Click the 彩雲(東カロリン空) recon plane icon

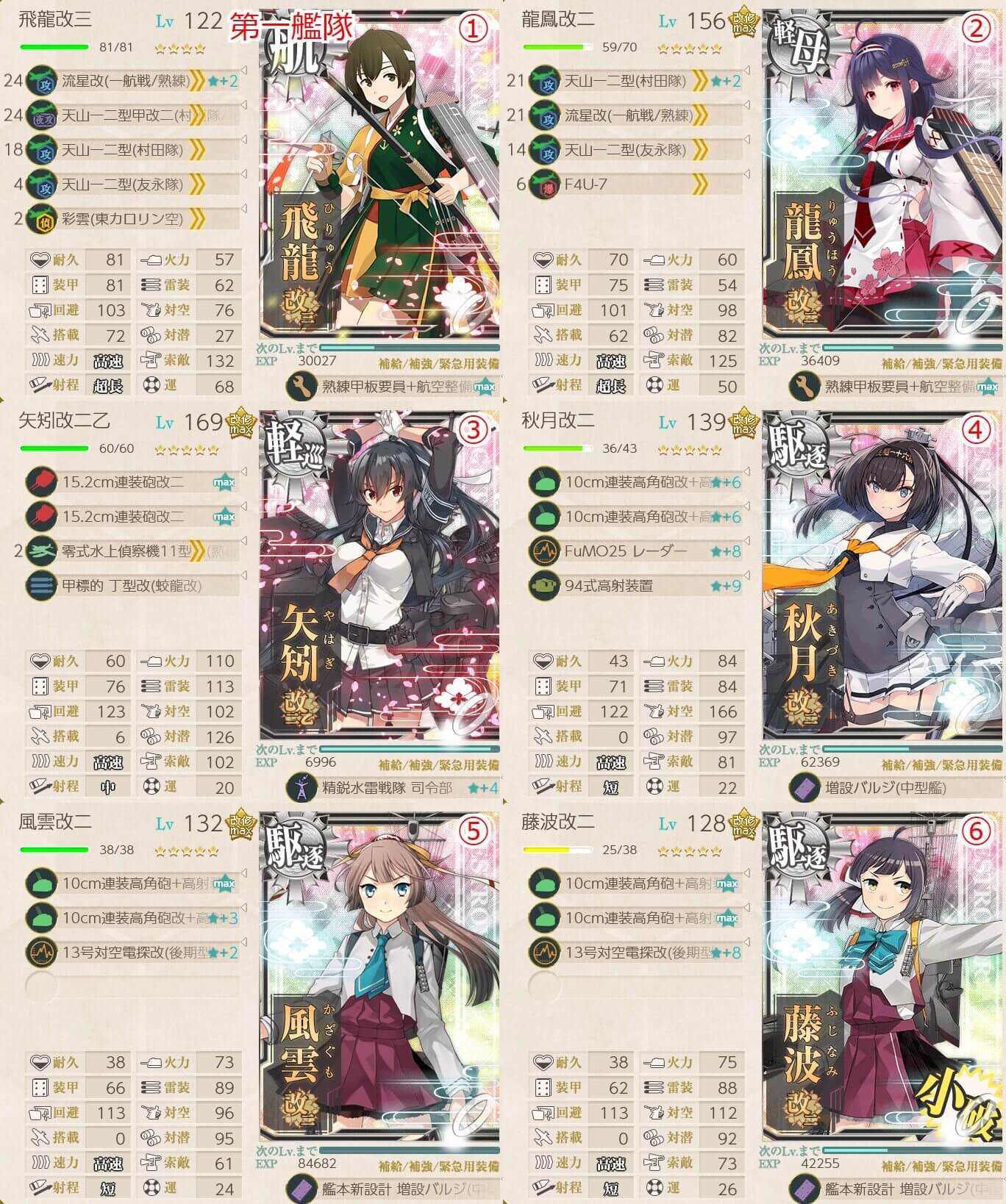(x=42, y=218)
